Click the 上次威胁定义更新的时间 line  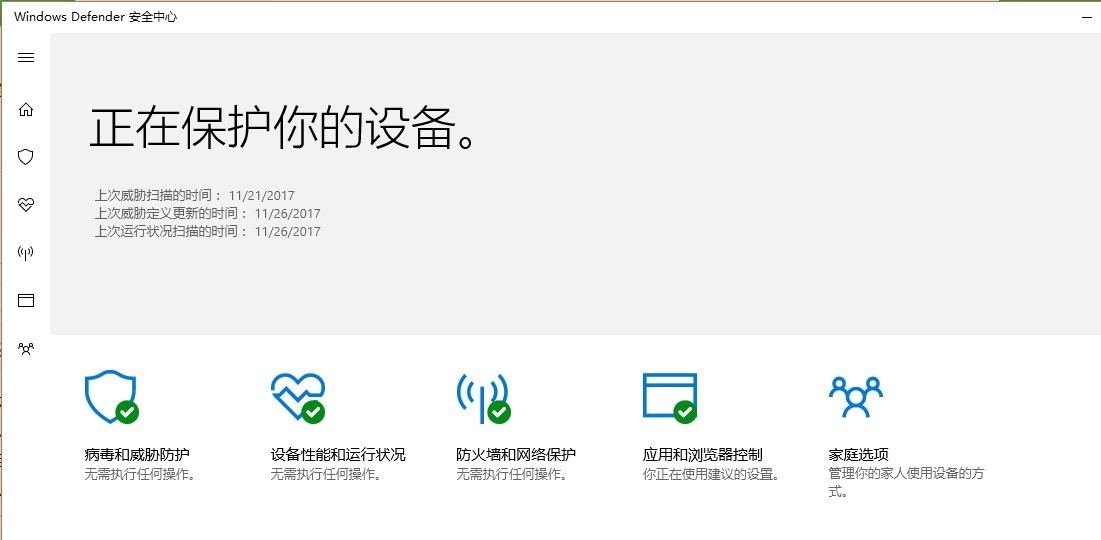point(208,213)
